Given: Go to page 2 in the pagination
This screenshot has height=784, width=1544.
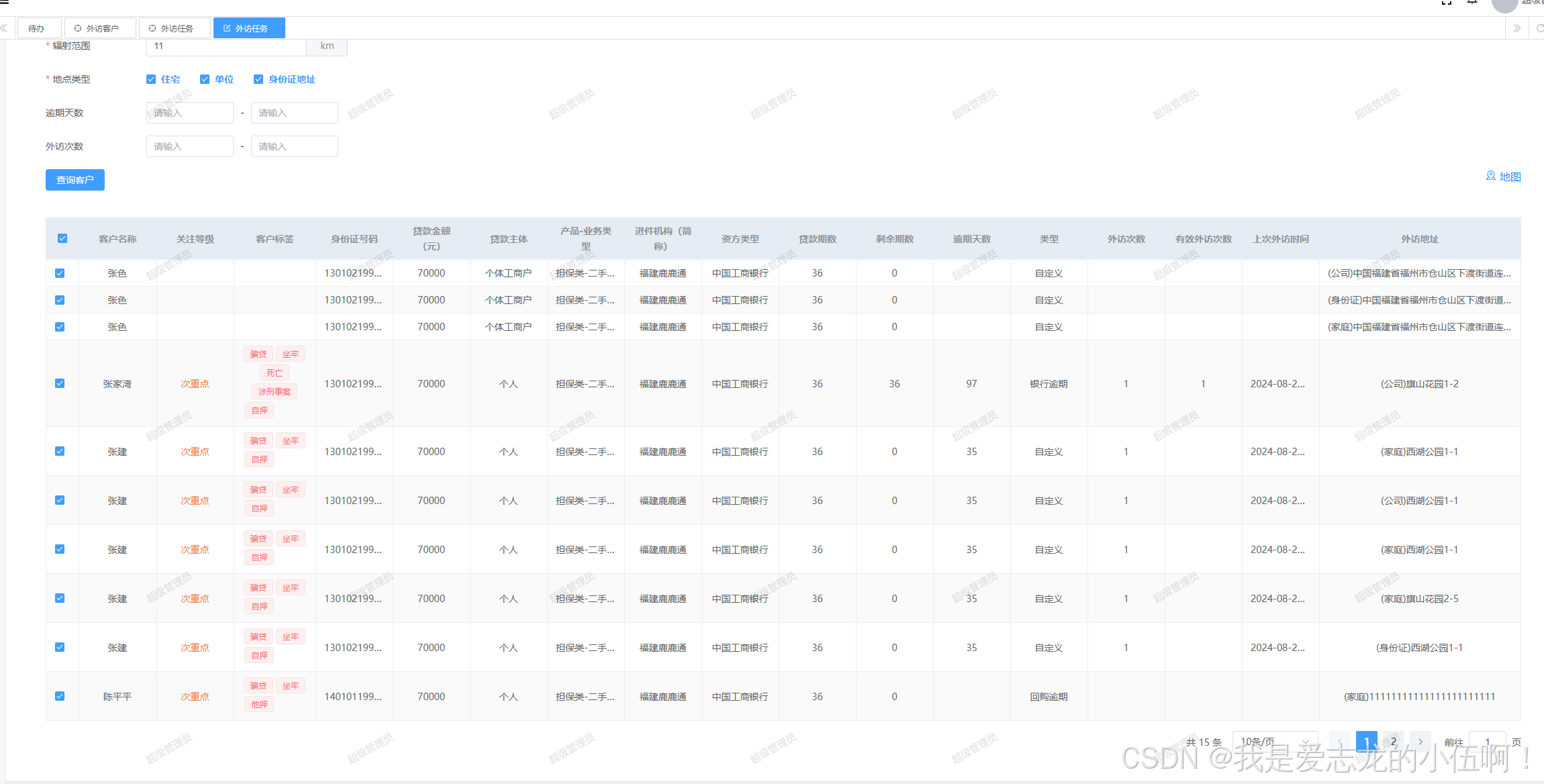Looking at the screenshot, I should pos(1394,742).
